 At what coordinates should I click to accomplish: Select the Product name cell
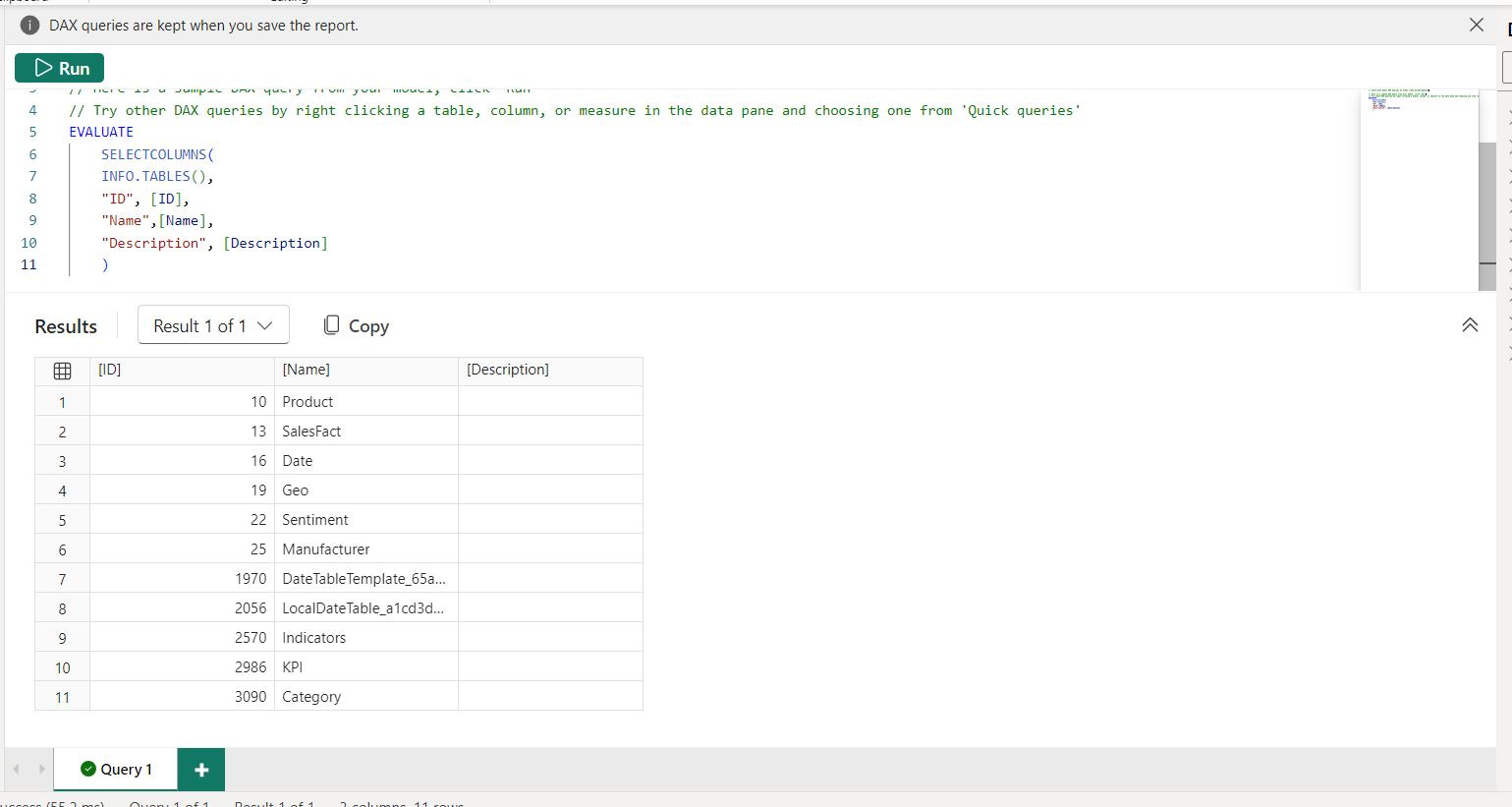point(366,401)
